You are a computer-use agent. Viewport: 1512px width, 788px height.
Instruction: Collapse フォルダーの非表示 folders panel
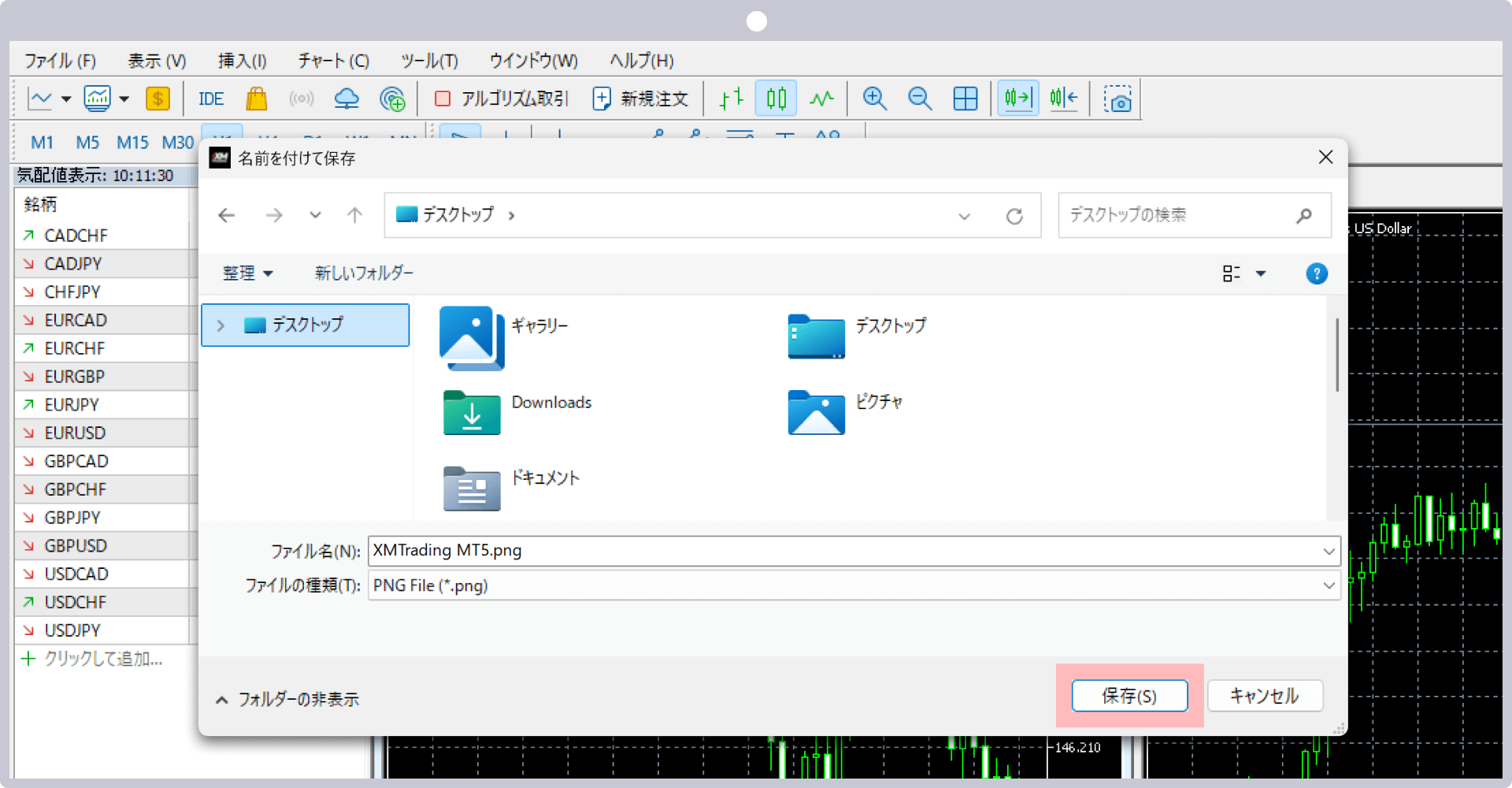(x=287, y=699)
